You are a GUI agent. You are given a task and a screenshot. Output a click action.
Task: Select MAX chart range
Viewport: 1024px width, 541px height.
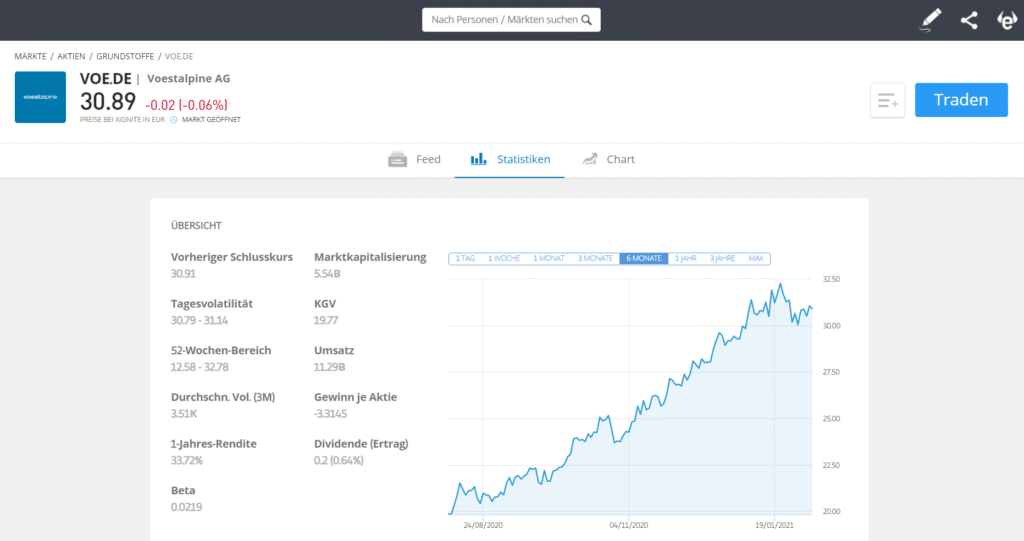click(756, 259)
